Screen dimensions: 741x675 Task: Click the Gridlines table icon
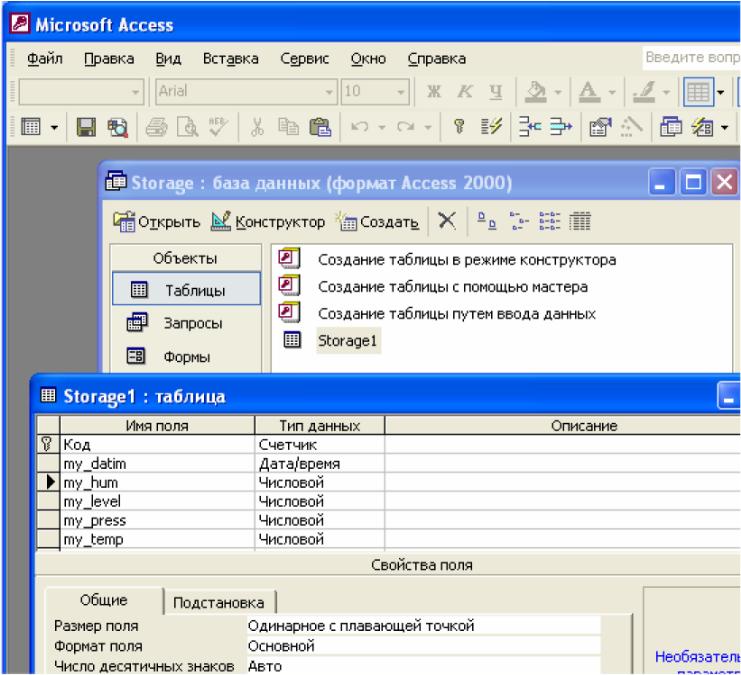tap(698, 92)
